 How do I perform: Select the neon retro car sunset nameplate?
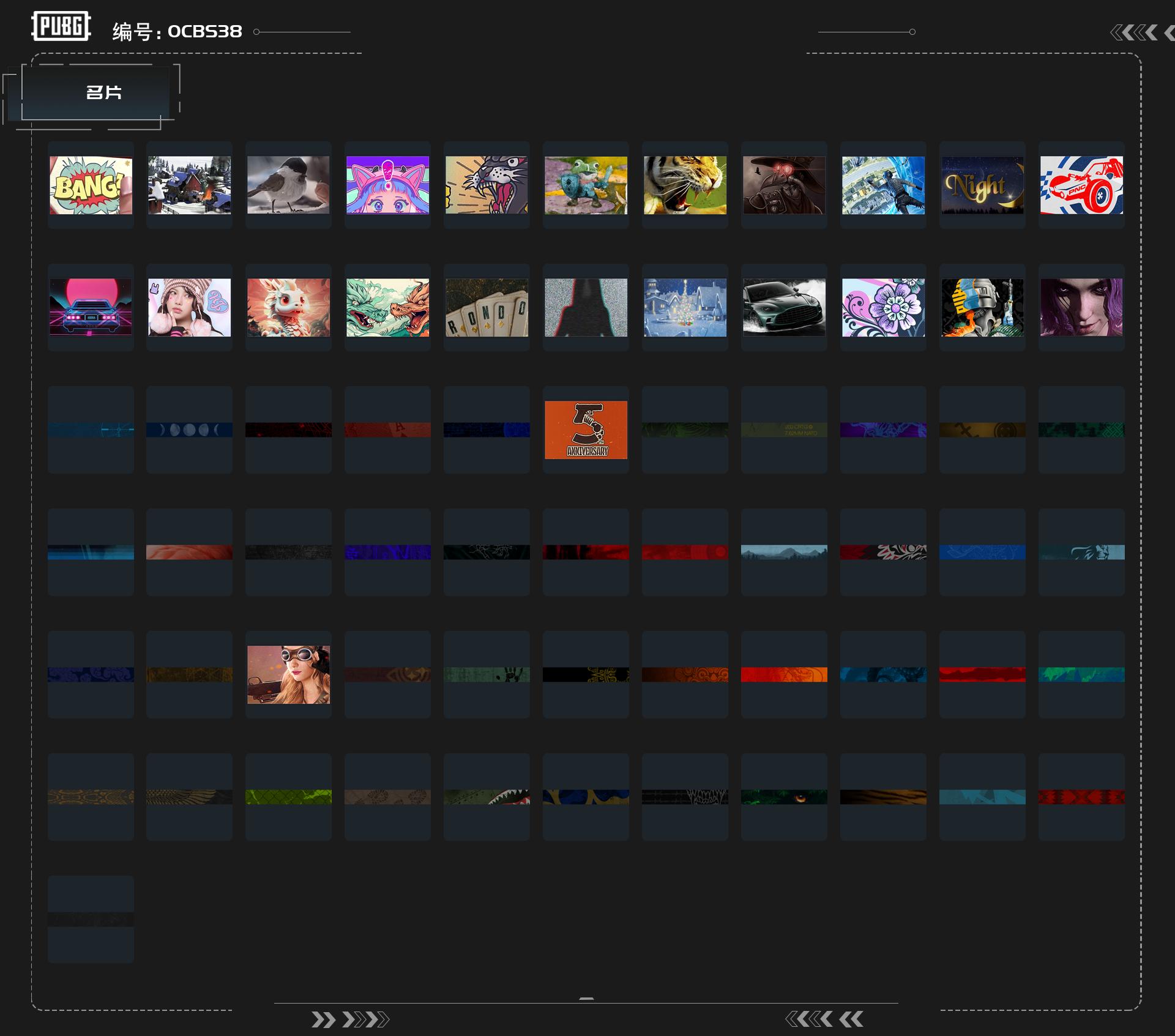(91, 307)
